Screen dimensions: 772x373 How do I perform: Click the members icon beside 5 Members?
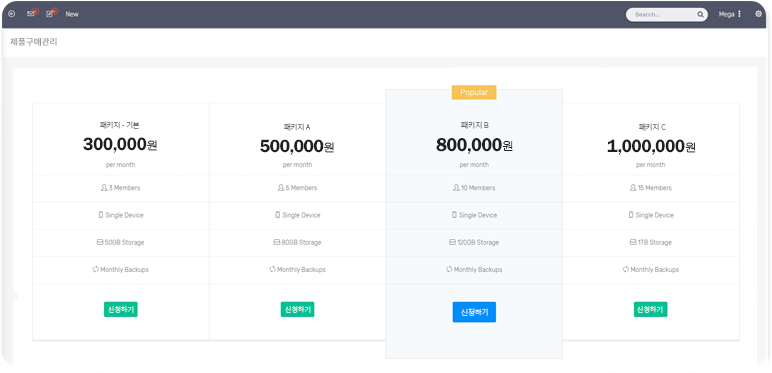pyautogui.click(x=281, y=188)
